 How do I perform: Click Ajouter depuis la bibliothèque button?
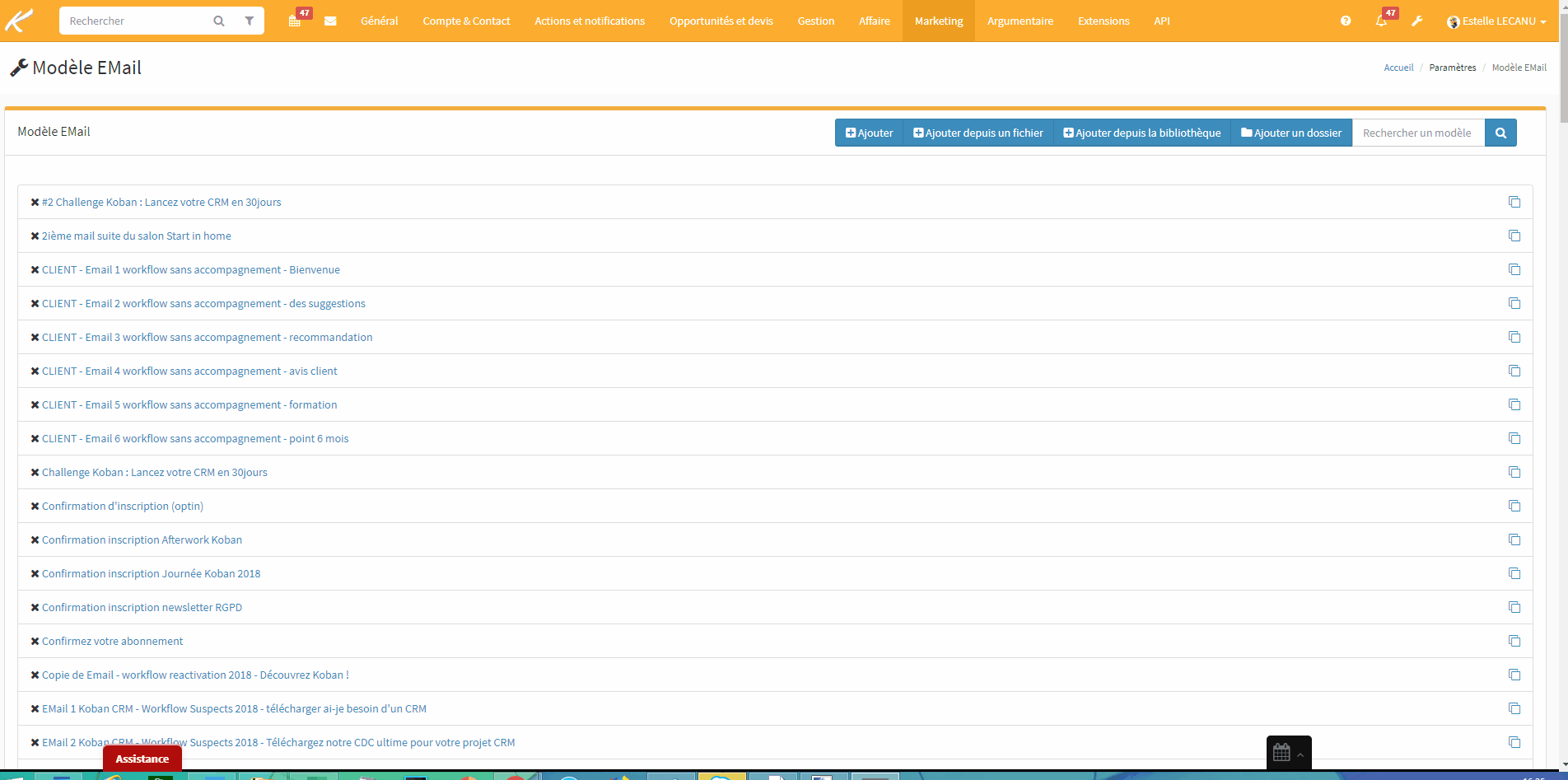click(1142, 133)
